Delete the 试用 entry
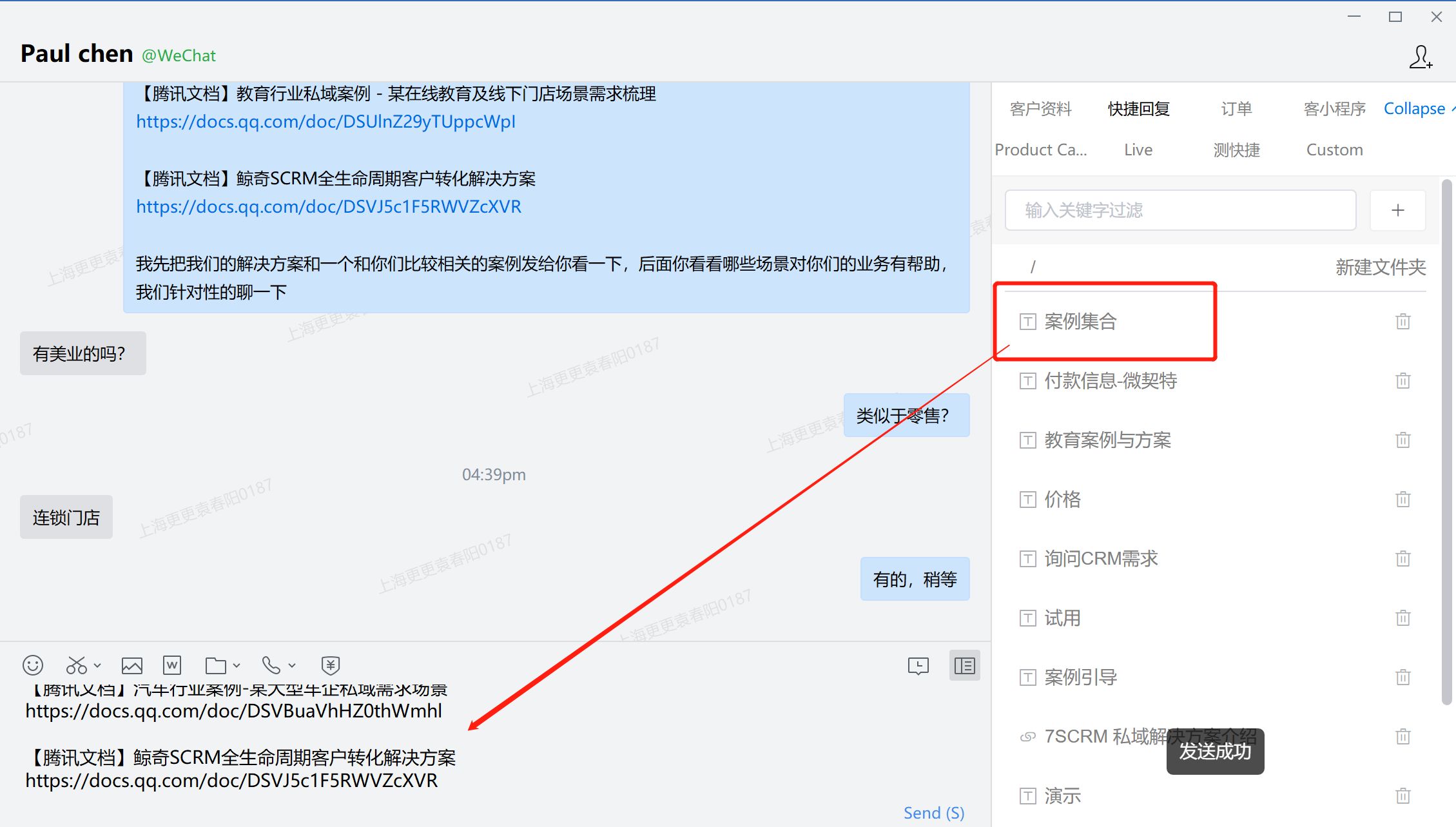This screenshot has height=827, width=1456. click(1403, 618)
